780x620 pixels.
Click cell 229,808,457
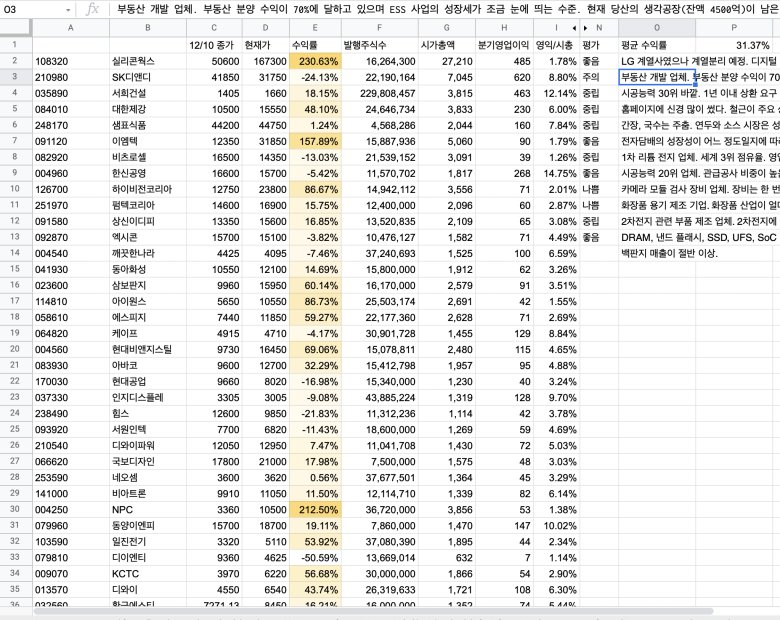tap(380, 93)
